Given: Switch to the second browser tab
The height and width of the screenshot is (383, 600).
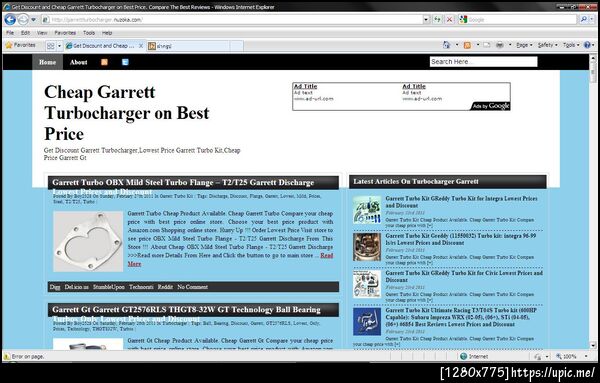Looking at the screenshot, I should pyautogui.click(x=189, y=46).
